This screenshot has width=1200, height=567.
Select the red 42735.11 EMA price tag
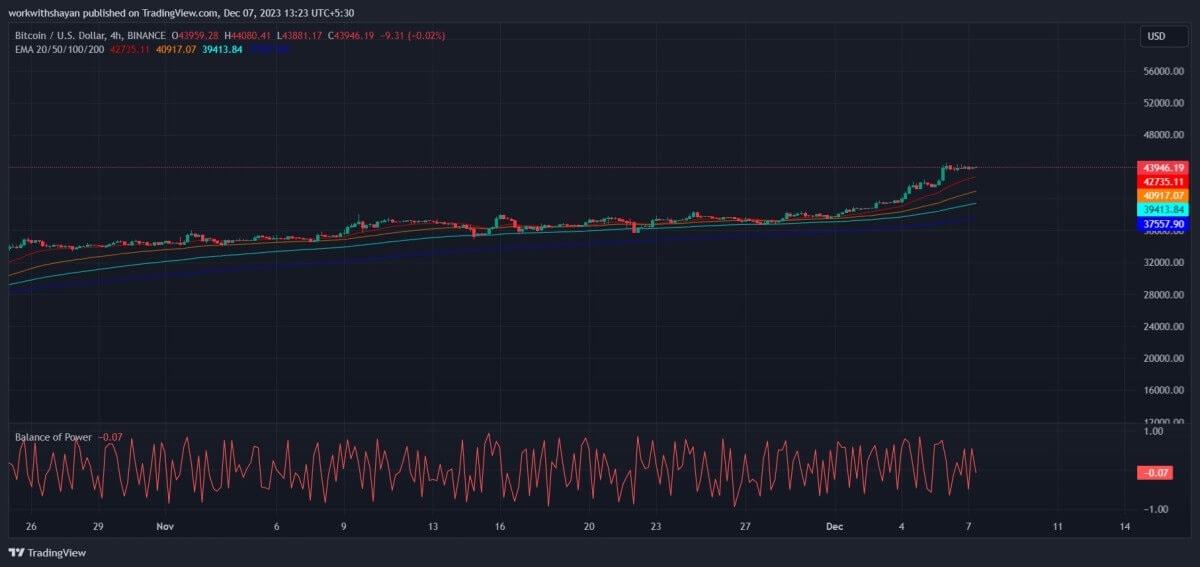[x=1163, y=182]
